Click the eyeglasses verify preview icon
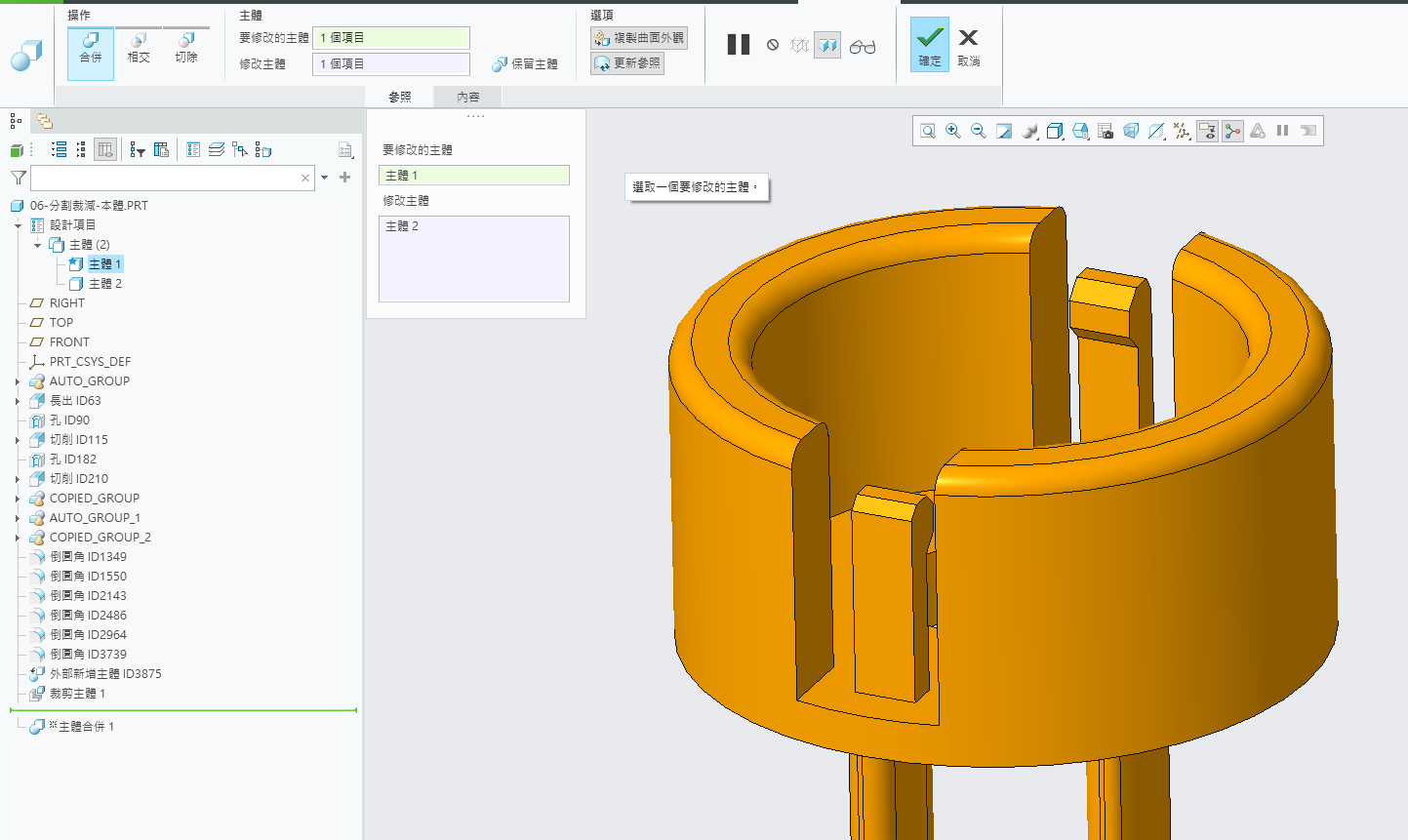Viewport: 1408px width, 840px height. [863, 46]
